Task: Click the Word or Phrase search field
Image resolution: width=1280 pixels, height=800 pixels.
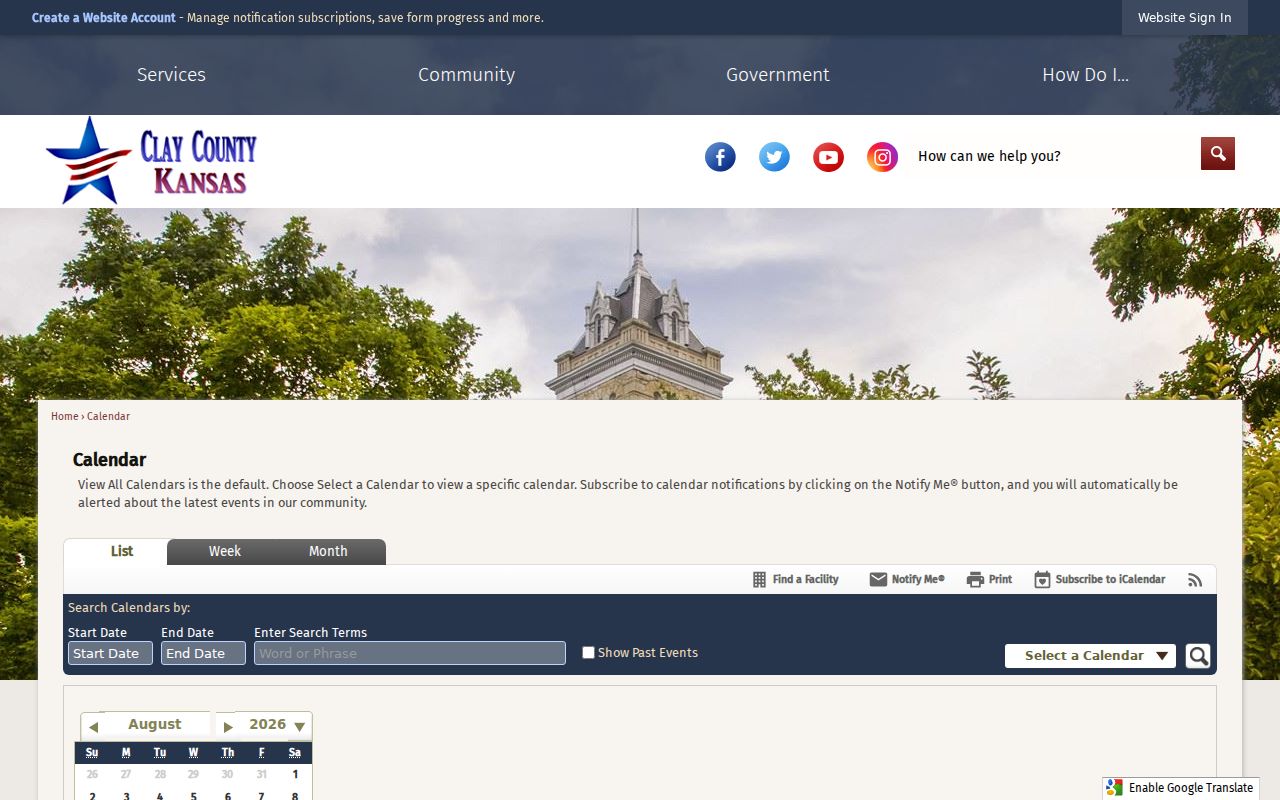Action: coord(410,653)
